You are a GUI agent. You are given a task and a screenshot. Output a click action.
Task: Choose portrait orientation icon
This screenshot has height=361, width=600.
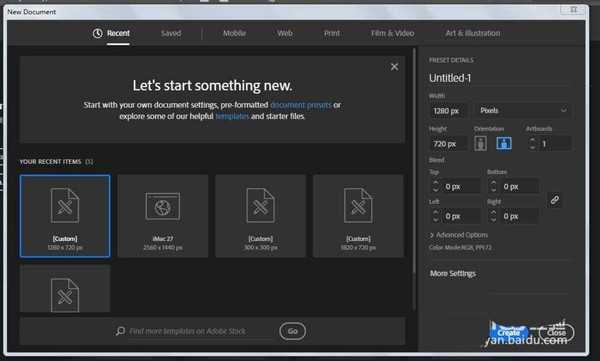[480, 144]
